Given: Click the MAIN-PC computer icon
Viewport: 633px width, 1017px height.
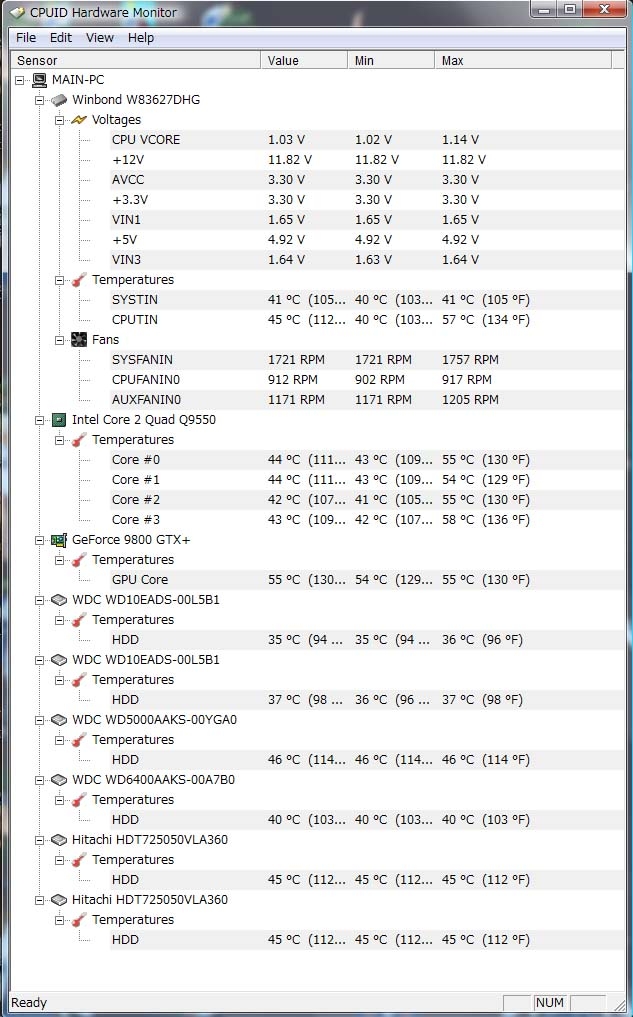Looking at the screenshot, I should [39, 80].
